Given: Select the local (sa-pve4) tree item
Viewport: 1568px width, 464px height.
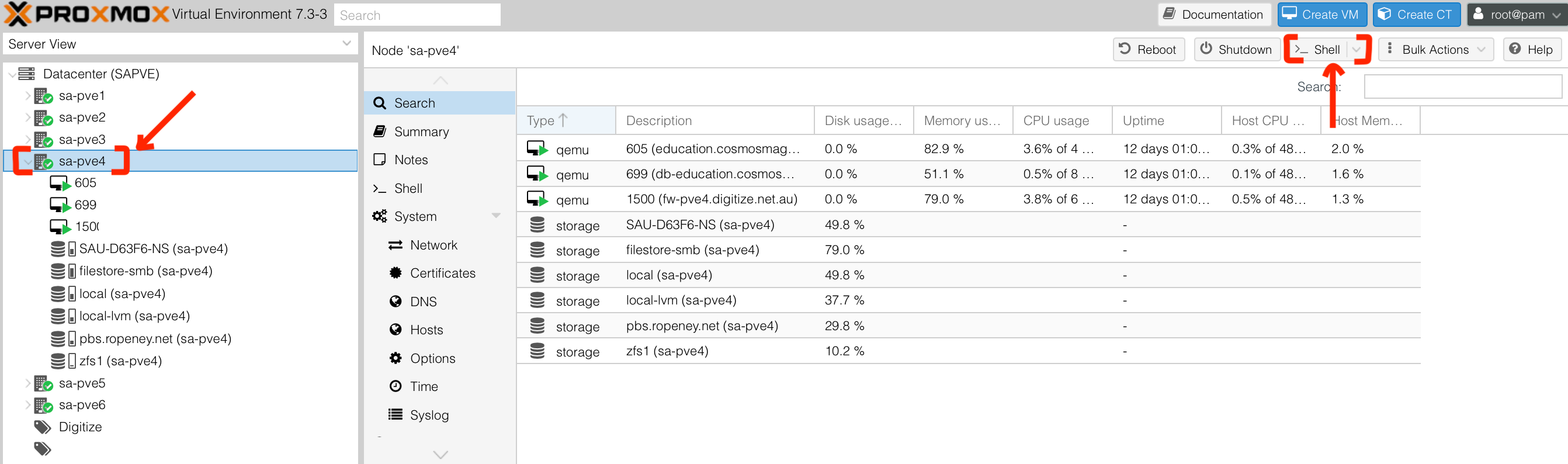Looking at the screenshot, I should click(x=122, y=293).
